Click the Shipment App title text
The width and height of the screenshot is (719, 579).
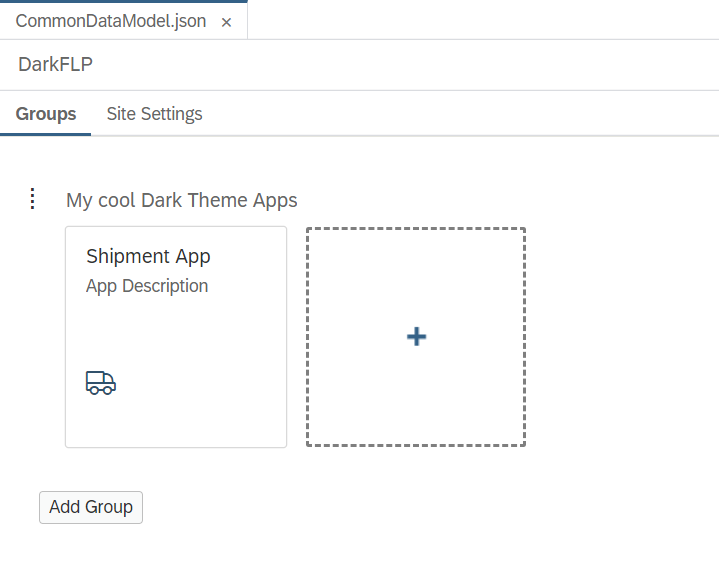click(x=148, y=256)
